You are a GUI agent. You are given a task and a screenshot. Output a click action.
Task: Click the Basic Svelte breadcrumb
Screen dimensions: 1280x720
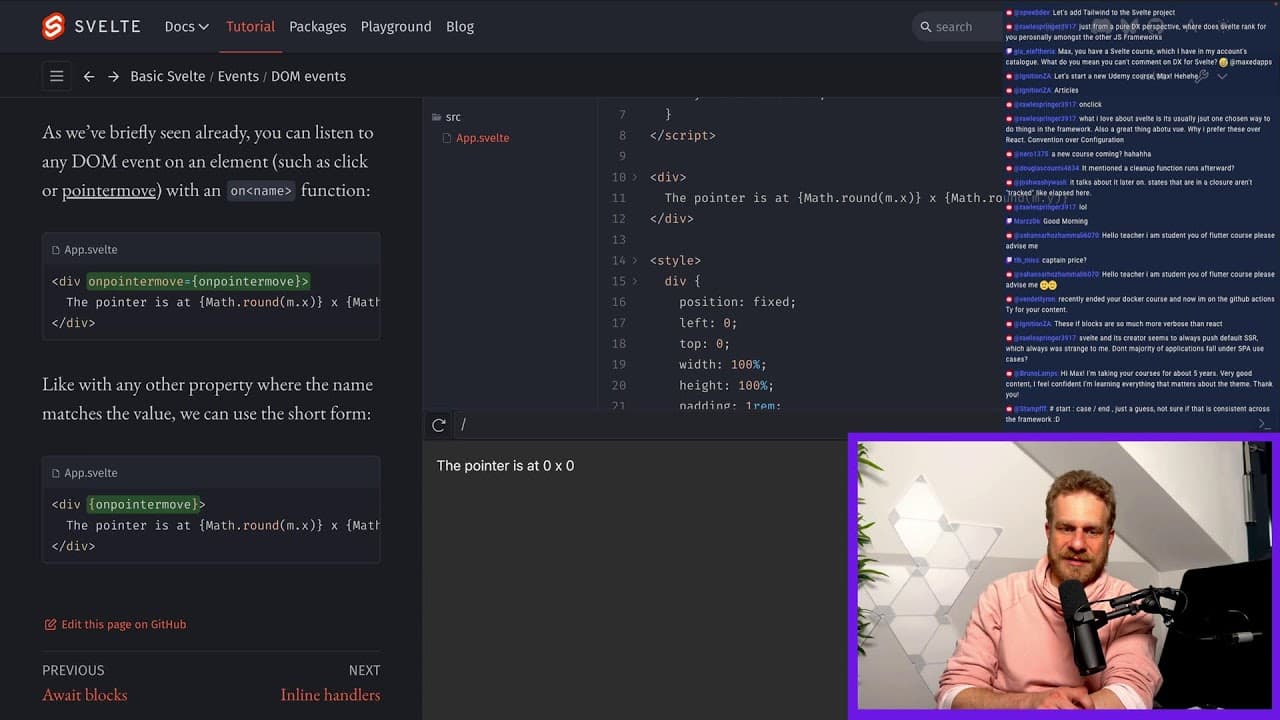click(168, 76)
